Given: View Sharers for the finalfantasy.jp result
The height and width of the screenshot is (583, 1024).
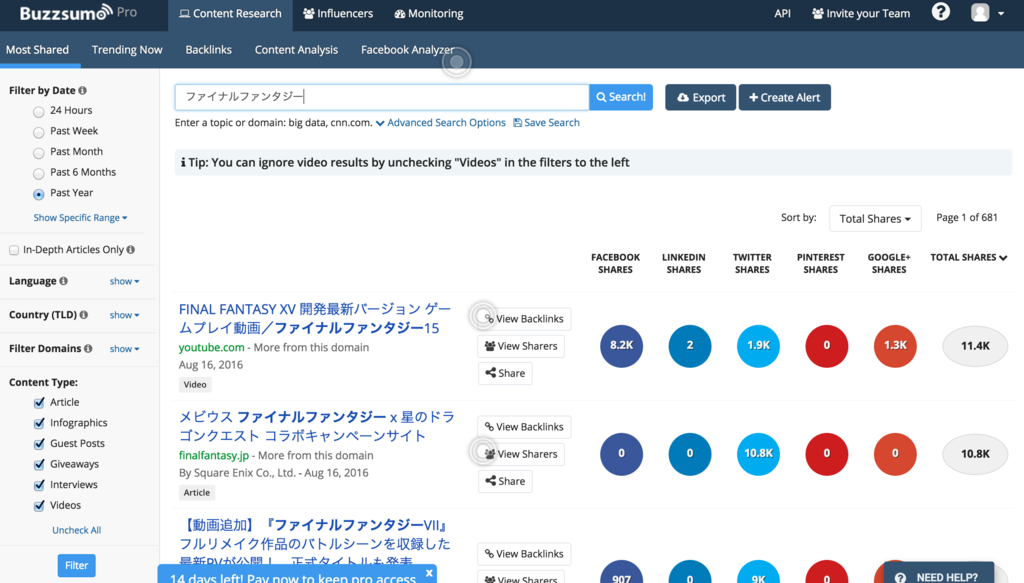Looking at the screenshot, I should point(521,454).
